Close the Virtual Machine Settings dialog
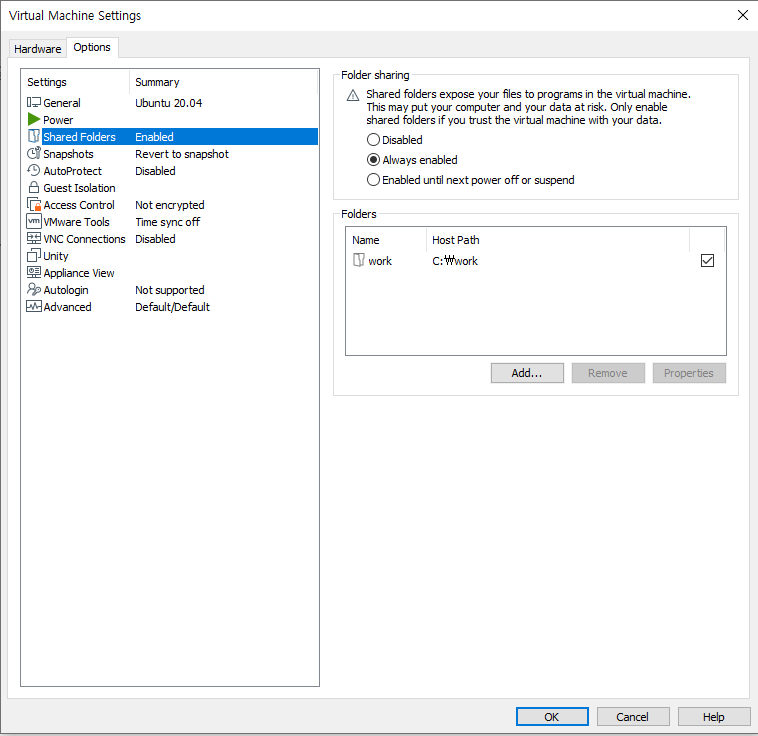758x736 pixels. pyautogui.click(x=743, y=15)
